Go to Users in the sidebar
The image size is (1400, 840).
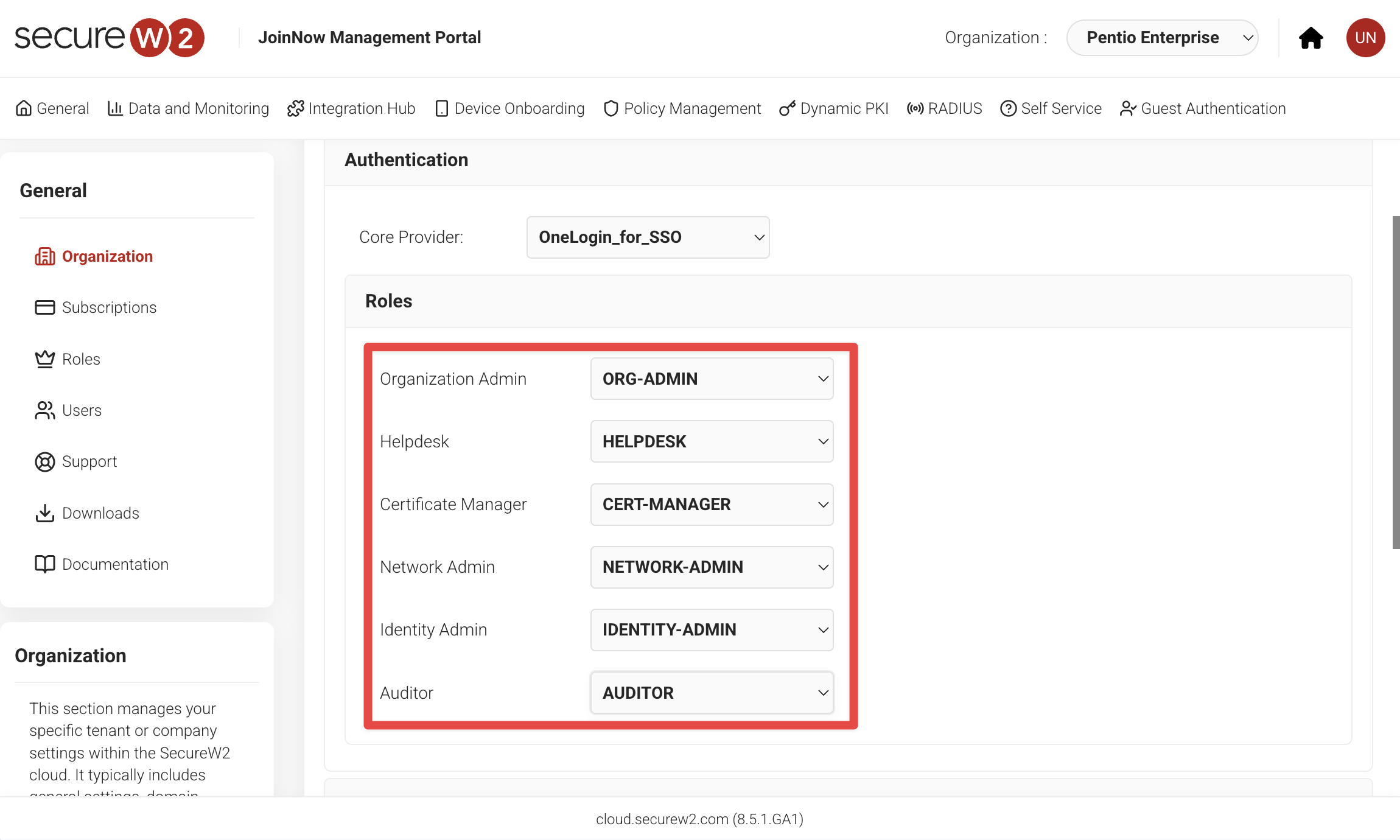68,410
